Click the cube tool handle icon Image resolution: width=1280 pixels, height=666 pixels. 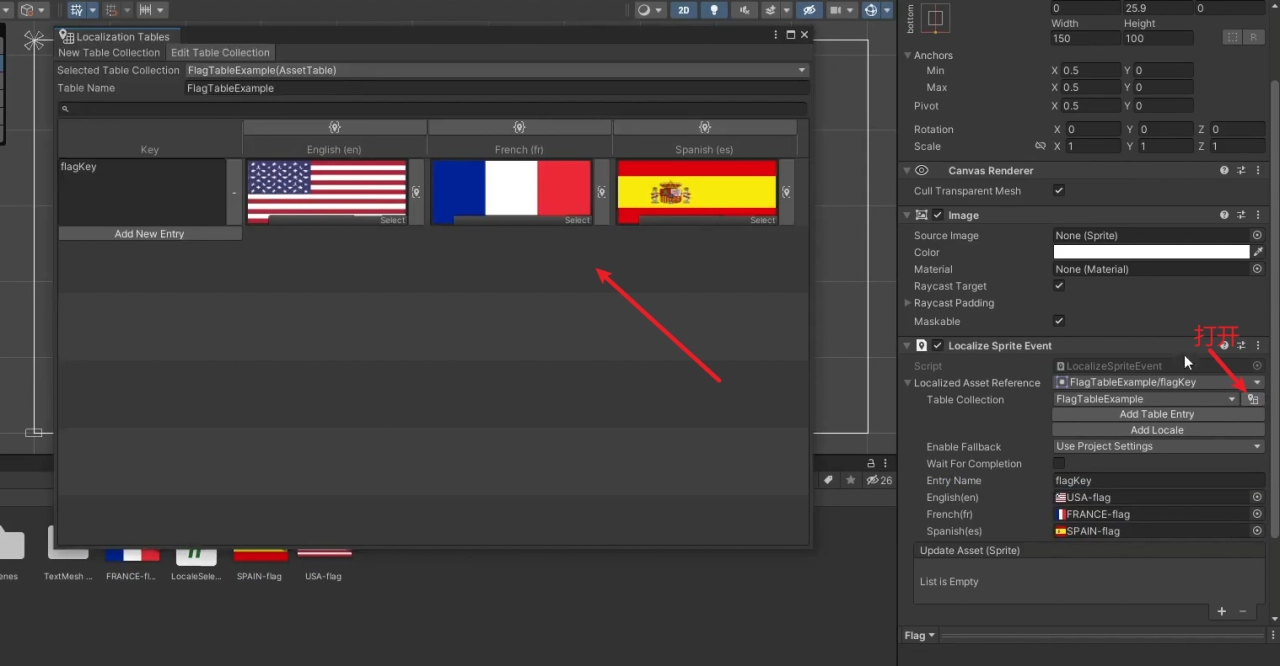pyautogui.click(x=27, y=10)
